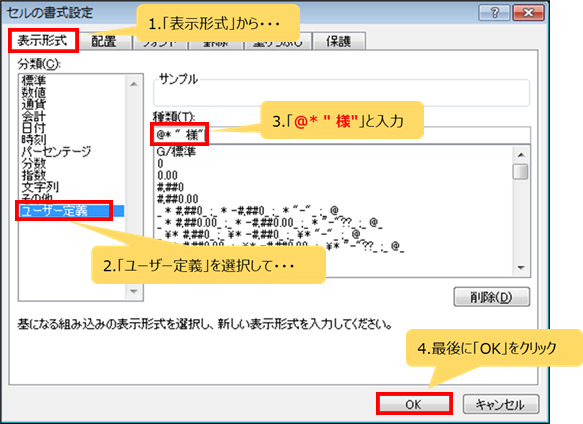Select 通貨 in the category list

34,104
